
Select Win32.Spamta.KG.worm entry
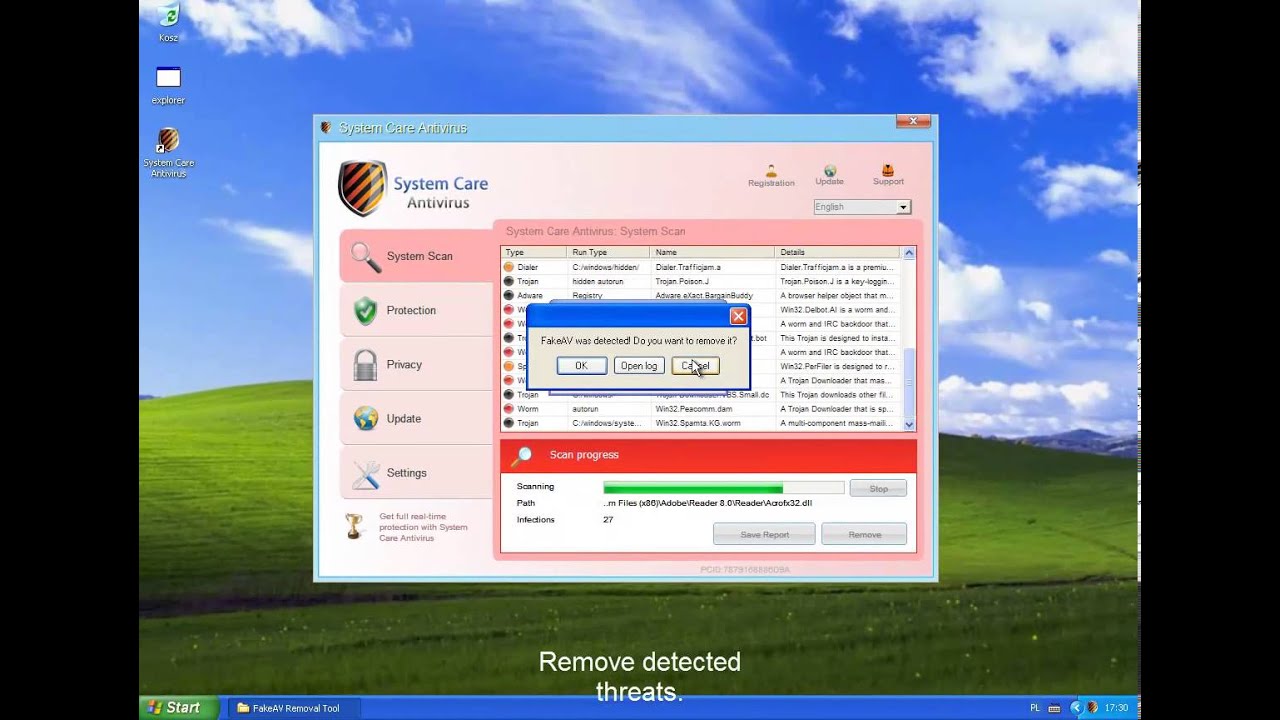700,423
